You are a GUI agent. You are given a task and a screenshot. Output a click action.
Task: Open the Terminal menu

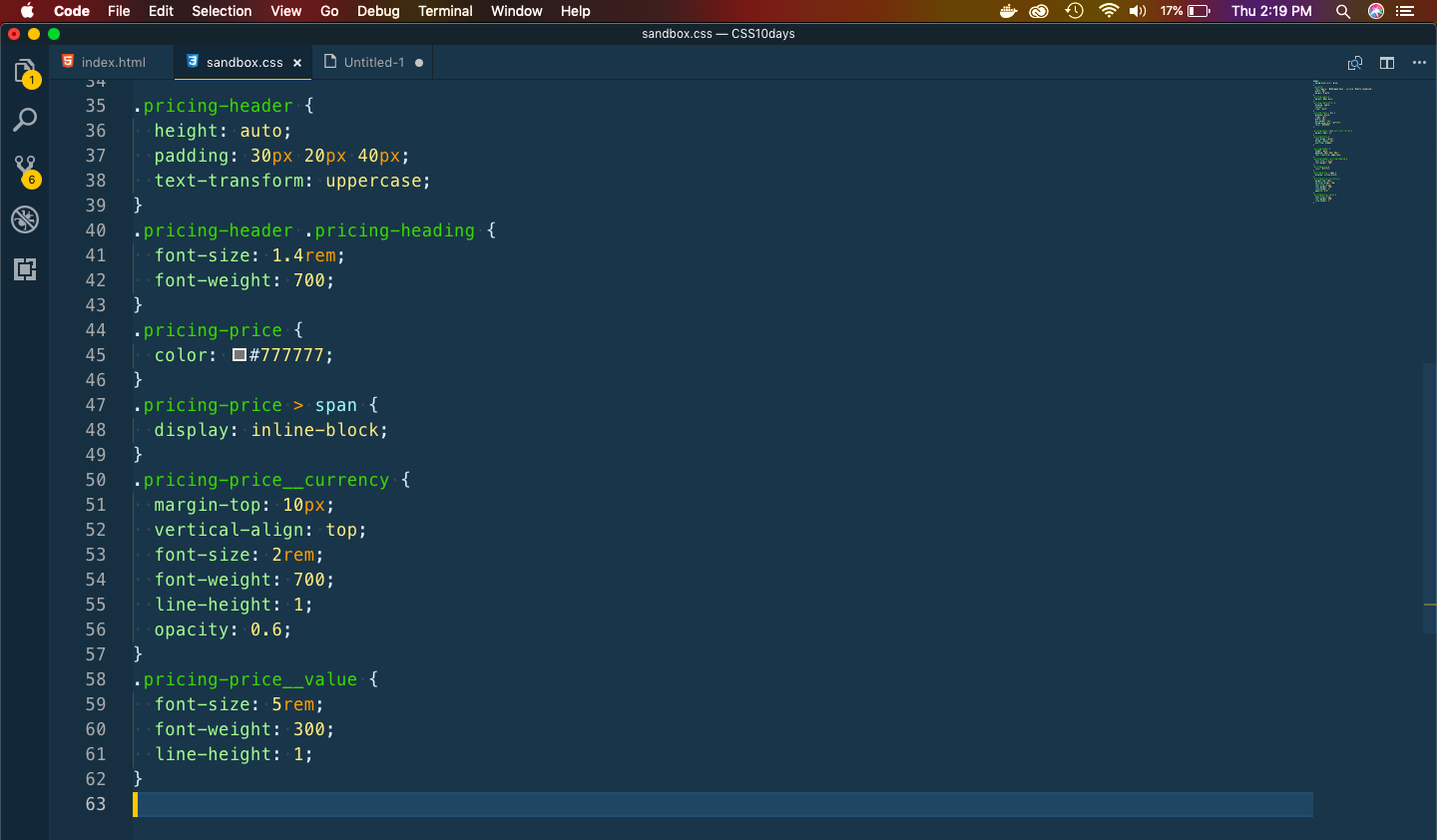(445, 11)
